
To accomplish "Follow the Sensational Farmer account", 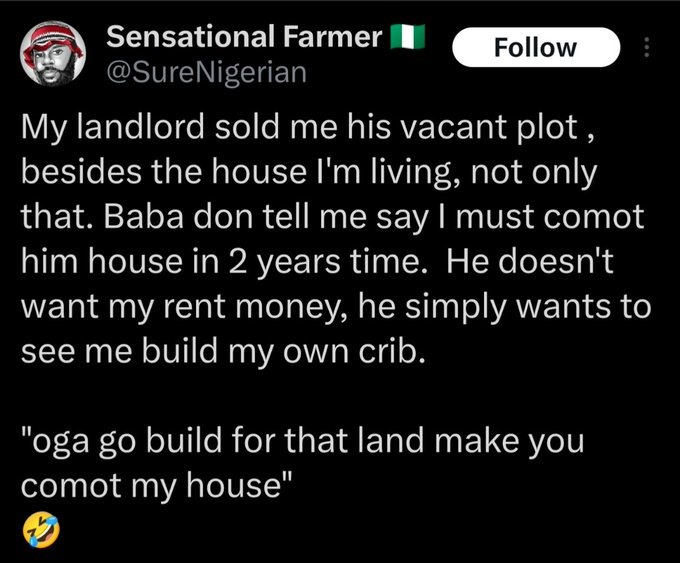I will (x=536, y=47).
